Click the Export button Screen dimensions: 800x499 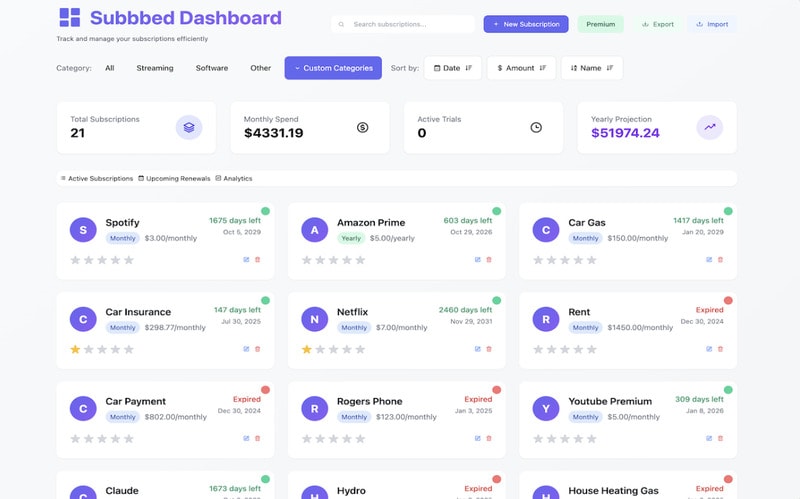tap(657, 24)
